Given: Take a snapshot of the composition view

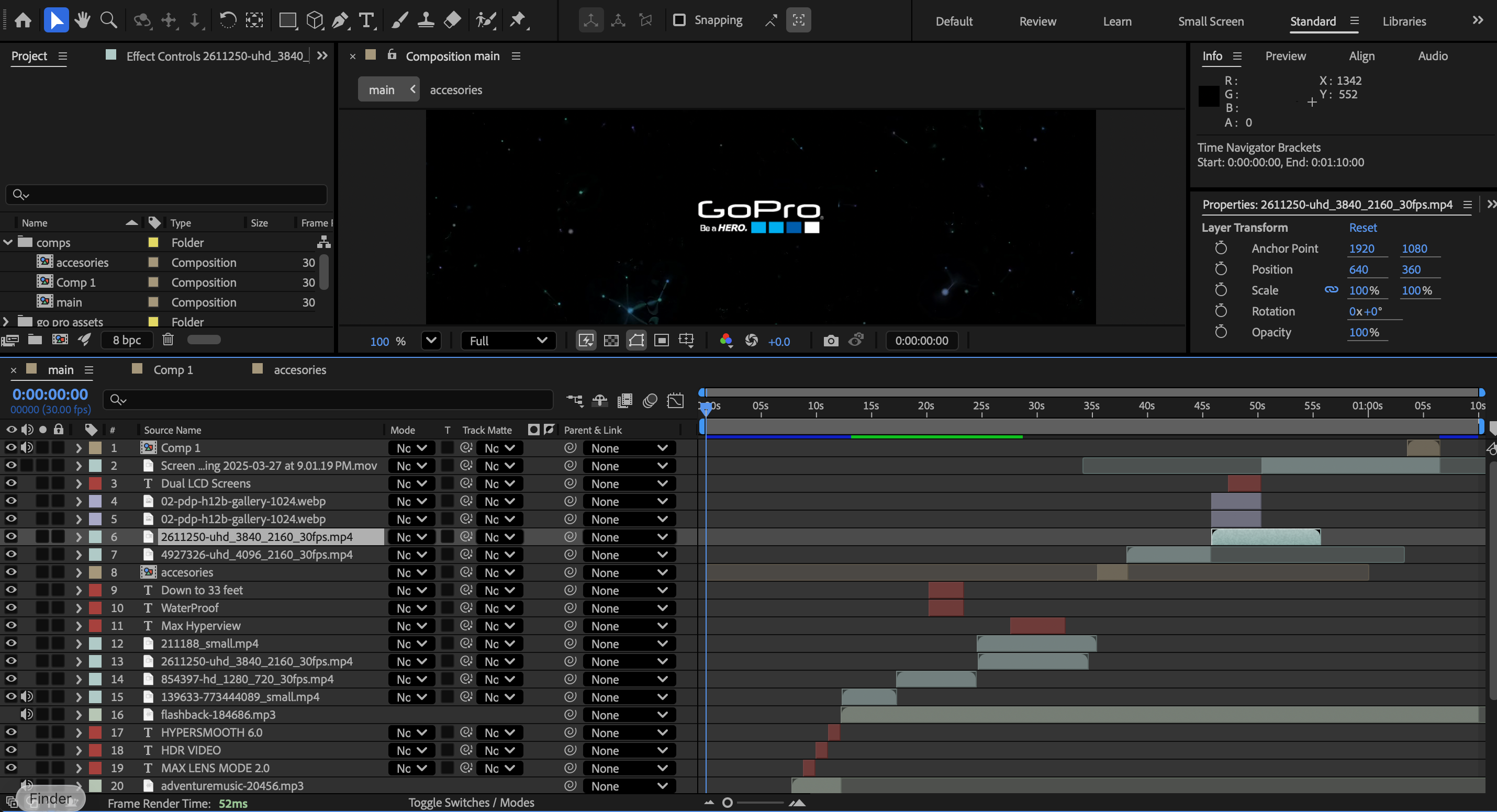Looking at the screenshot, I should pos(831,341).
